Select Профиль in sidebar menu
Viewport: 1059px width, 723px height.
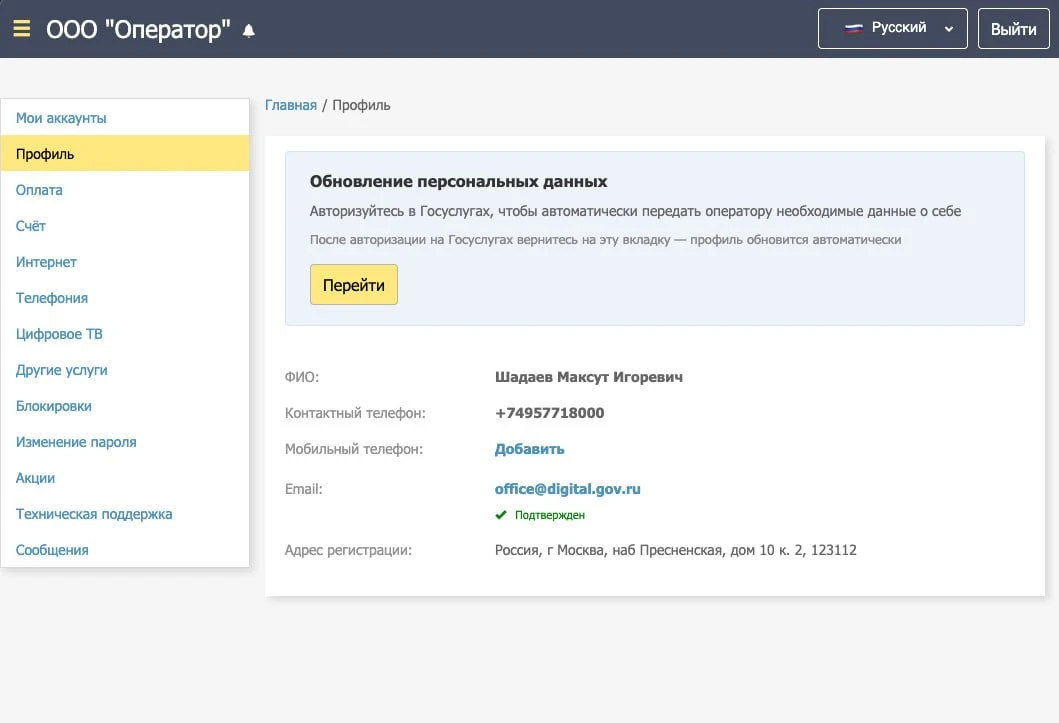(x=125, y=153)
